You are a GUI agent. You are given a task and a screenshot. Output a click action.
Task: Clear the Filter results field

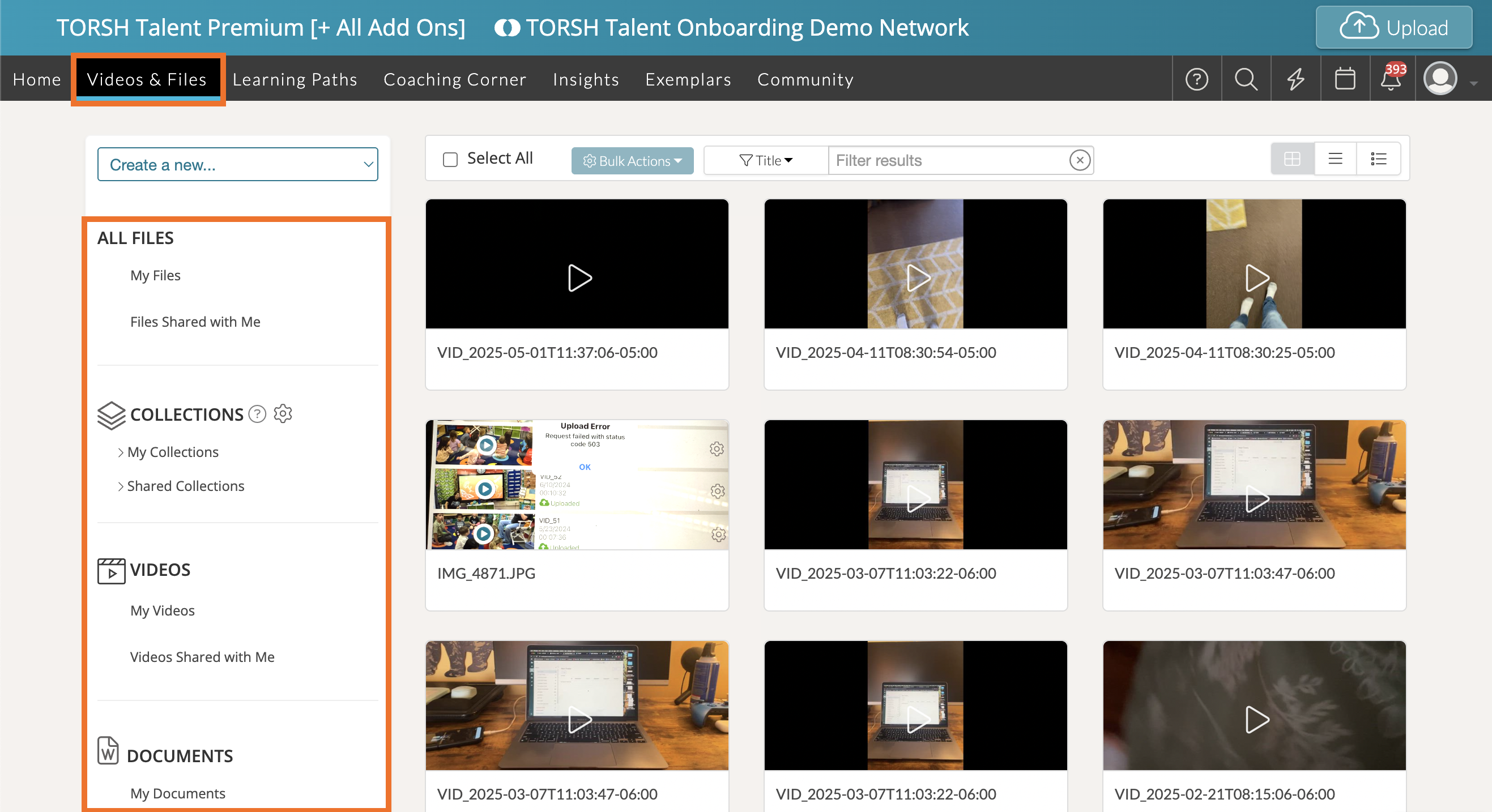(x=1080, y=160)
